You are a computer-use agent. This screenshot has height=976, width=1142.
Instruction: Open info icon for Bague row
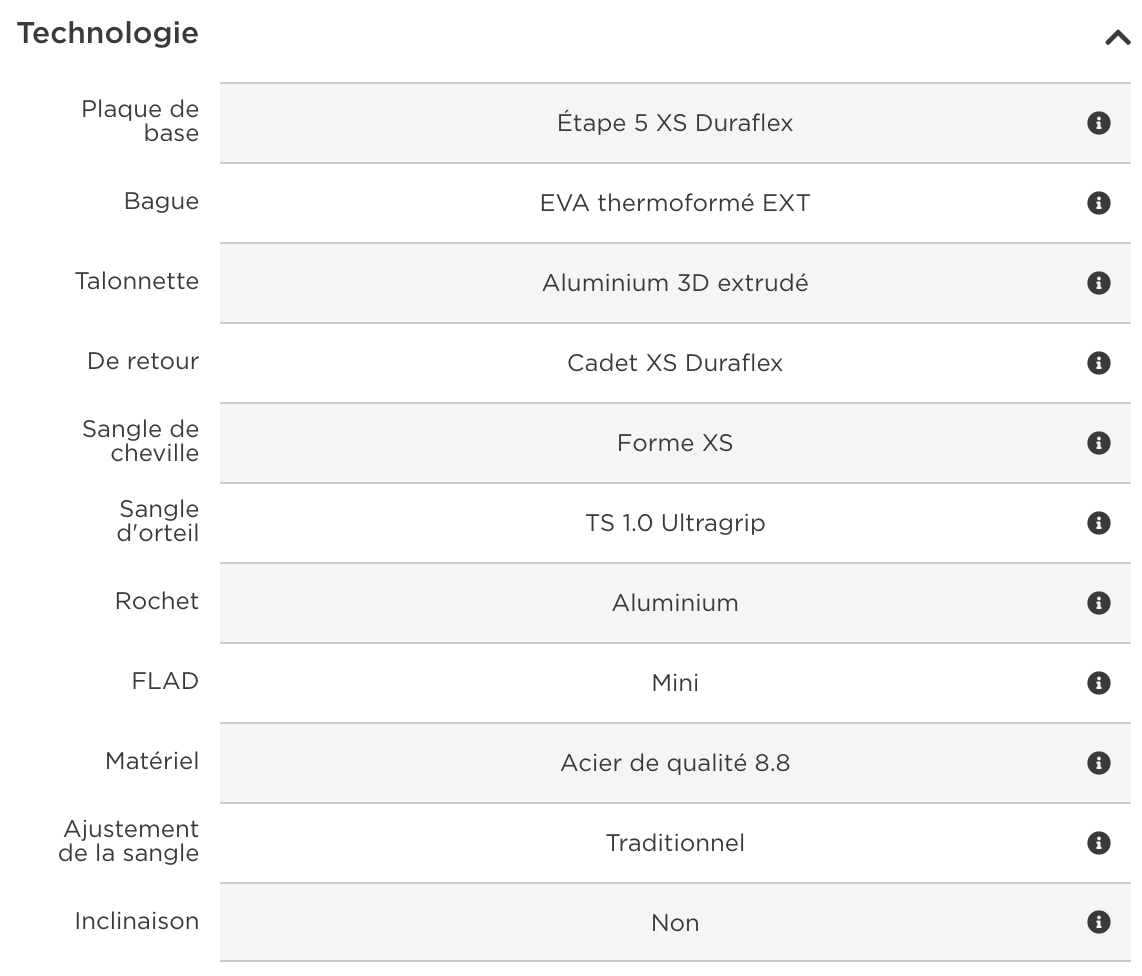(x=1098, y=203)
